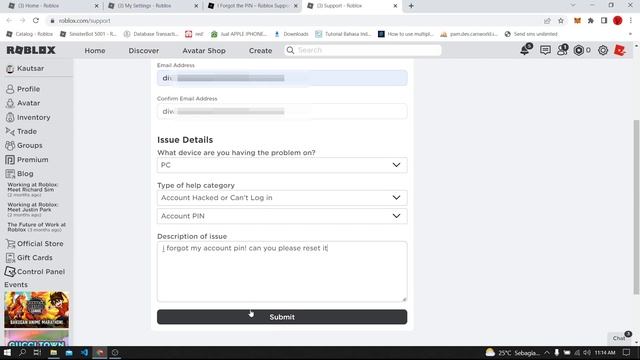Open the Roblox notifications bell
The height and width of the screenshot is (360, 640).
(525, 50)
